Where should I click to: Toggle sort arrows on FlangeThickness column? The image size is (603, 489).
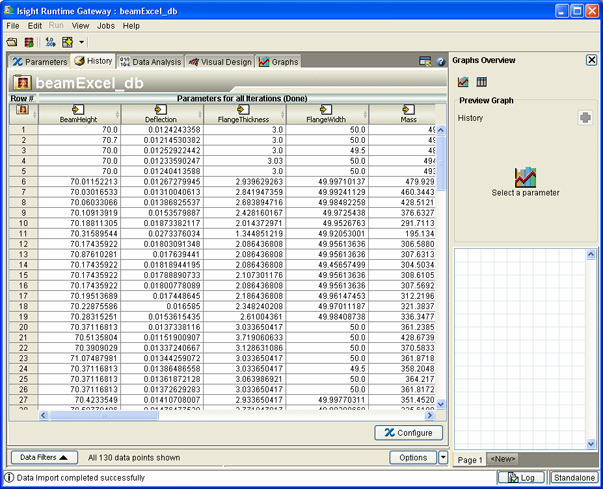pos(283,115)
